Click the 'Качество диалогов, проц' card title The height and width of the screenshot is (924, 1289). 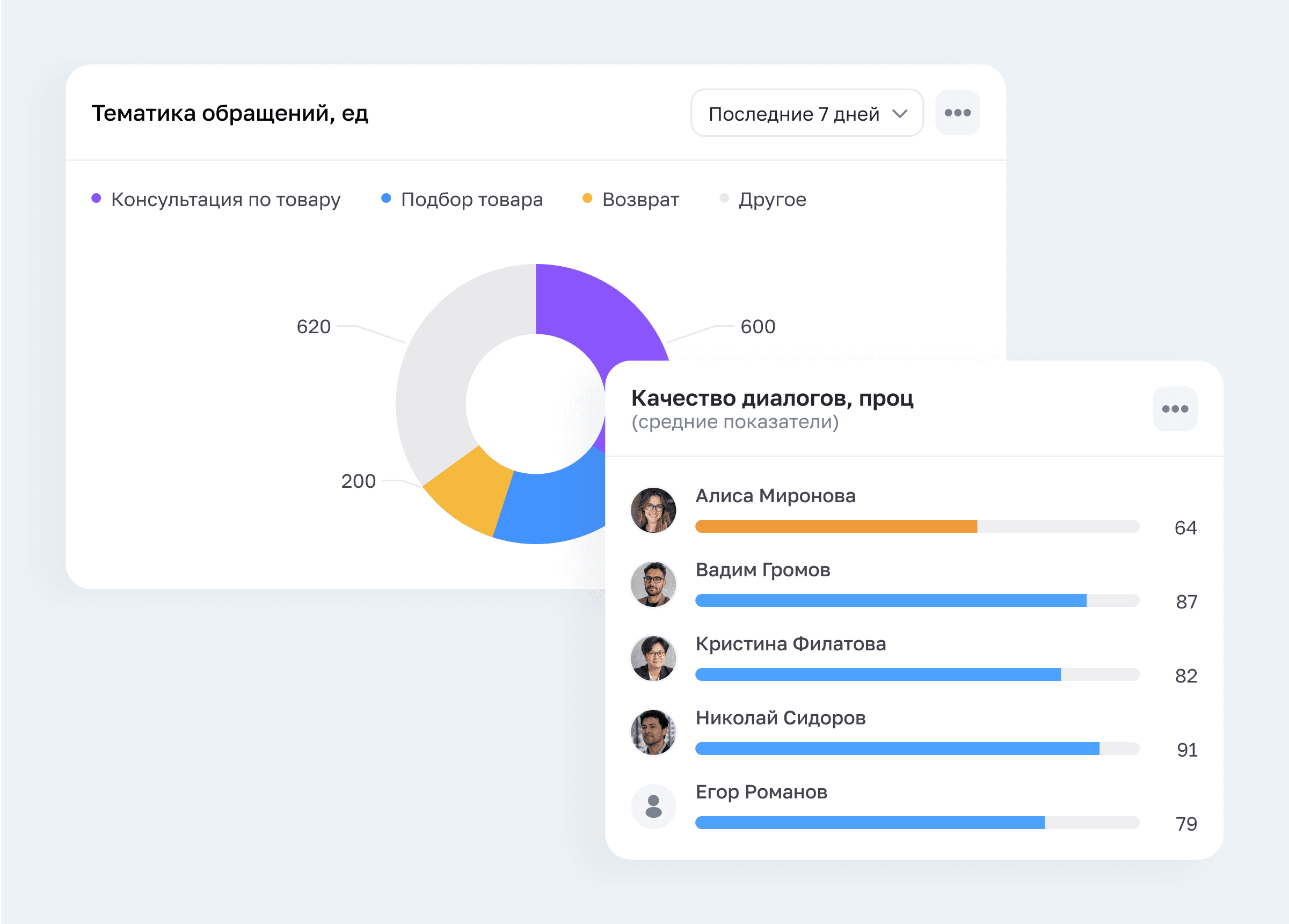click(x=773, y=398)
